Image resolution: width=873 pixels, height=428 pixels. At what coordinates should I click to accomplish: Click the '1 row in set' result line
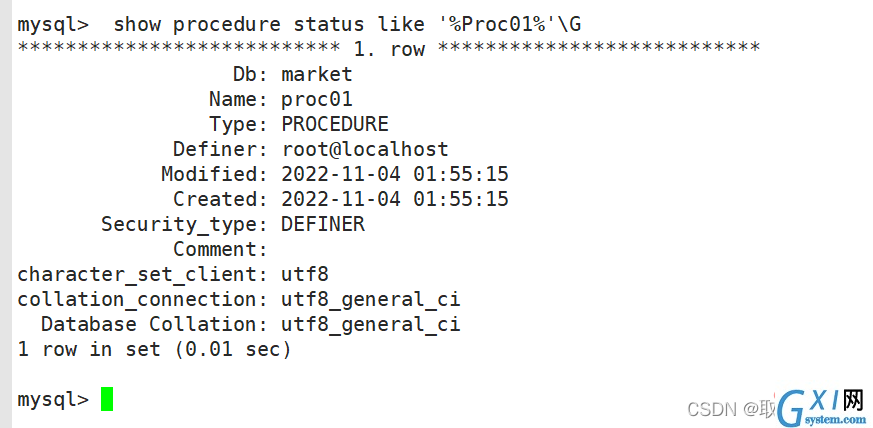tap(154, 350)
